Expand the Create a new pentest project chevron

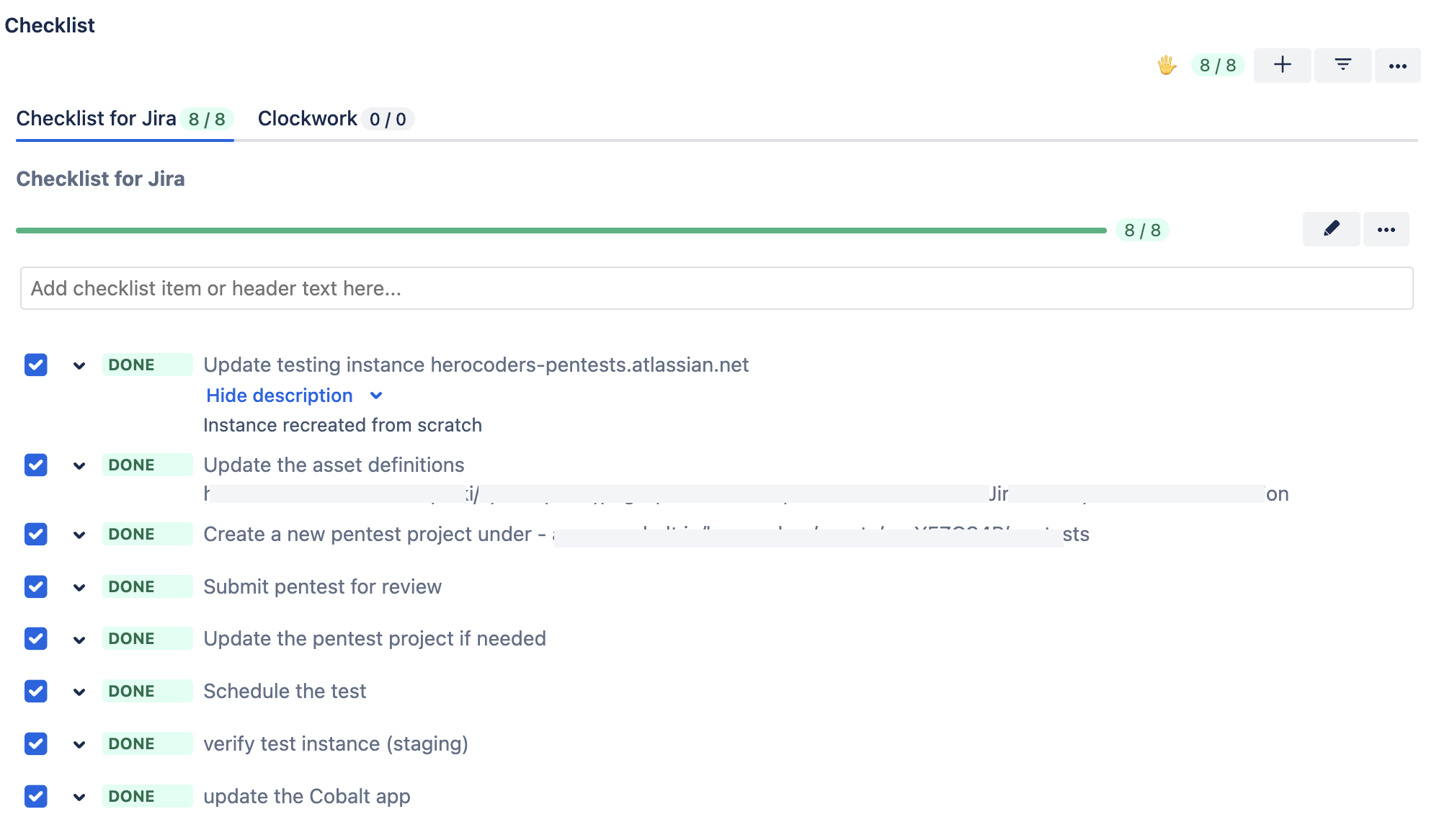pyautogui.click(x=79, y=535)
